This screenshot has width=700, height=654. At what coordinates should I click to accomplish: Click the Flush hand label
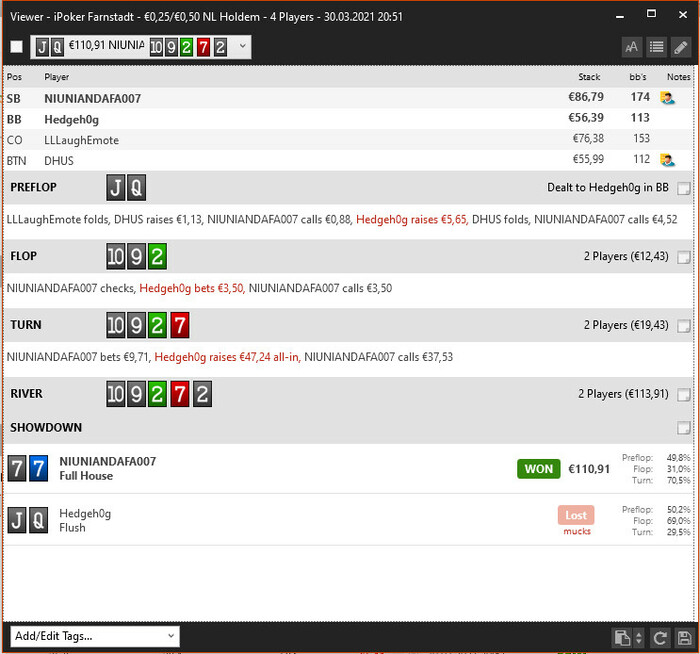coord(72,528)
